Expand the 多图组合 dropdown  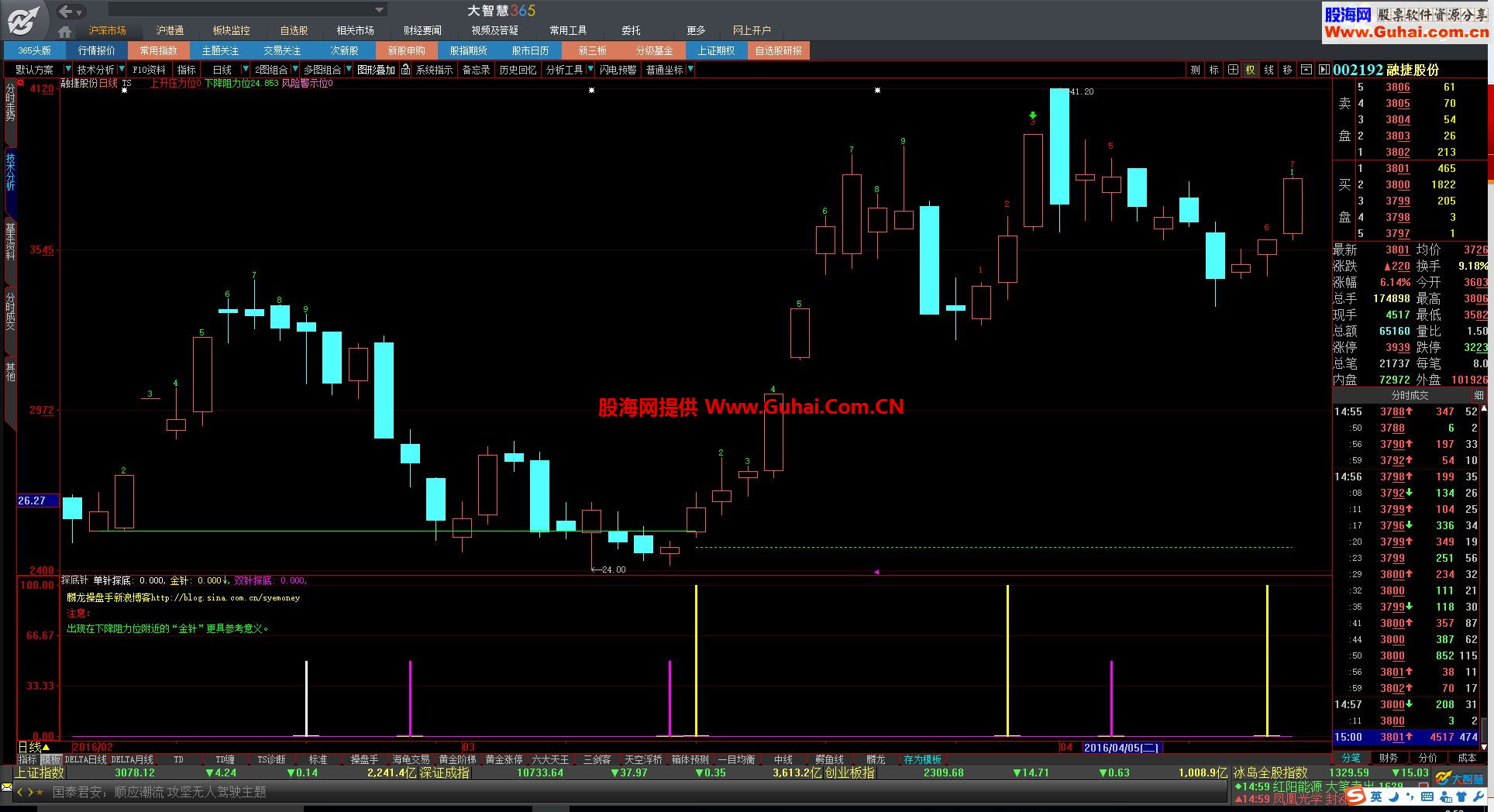click(x=348, y=70)
